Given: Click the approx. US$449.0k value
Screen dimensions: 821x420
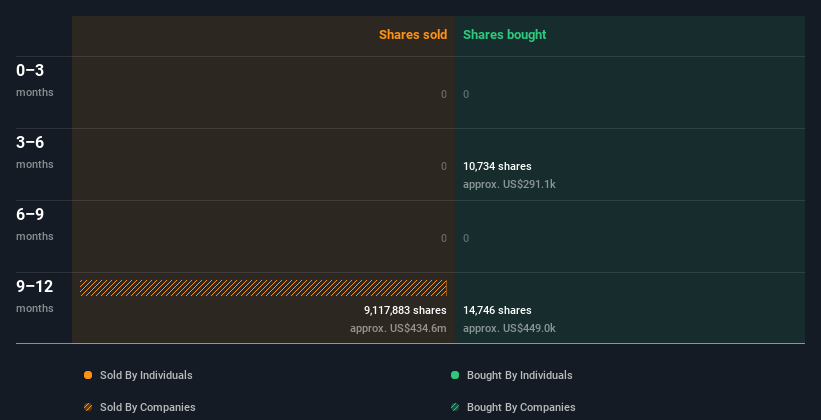Looking at the screenshot, I should tap(509, 328).
